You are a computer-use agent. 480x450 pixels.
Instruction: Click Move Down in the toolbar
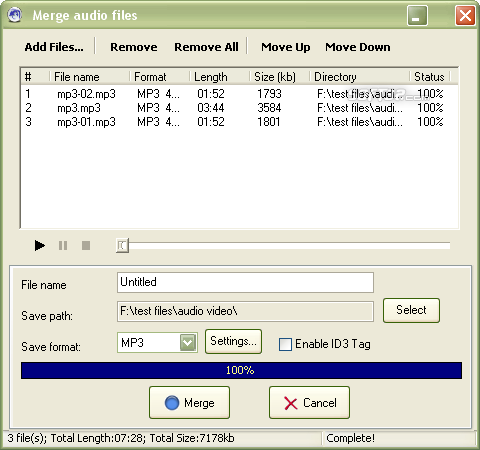pos(358,47)
